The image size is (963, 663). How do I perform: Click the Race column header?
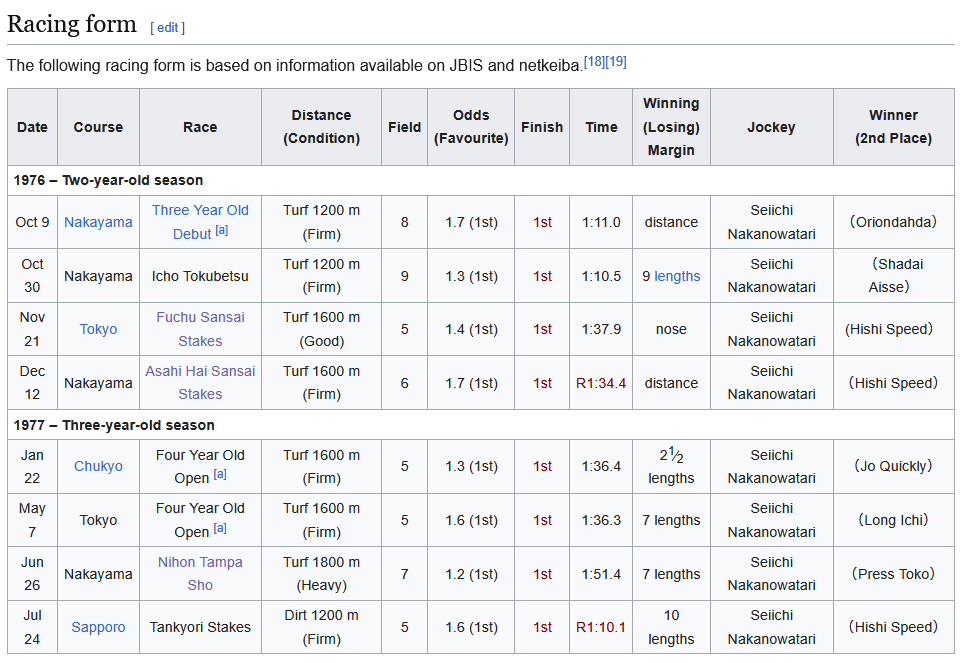[x=200, y=127]
